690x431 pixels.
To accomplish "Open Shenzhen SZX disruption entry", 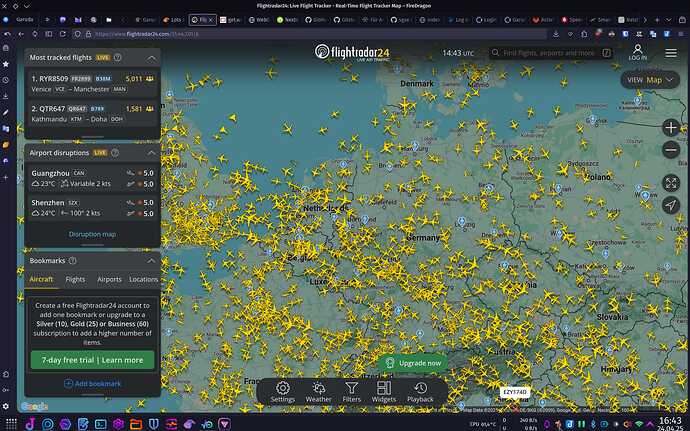I will 92,208.
